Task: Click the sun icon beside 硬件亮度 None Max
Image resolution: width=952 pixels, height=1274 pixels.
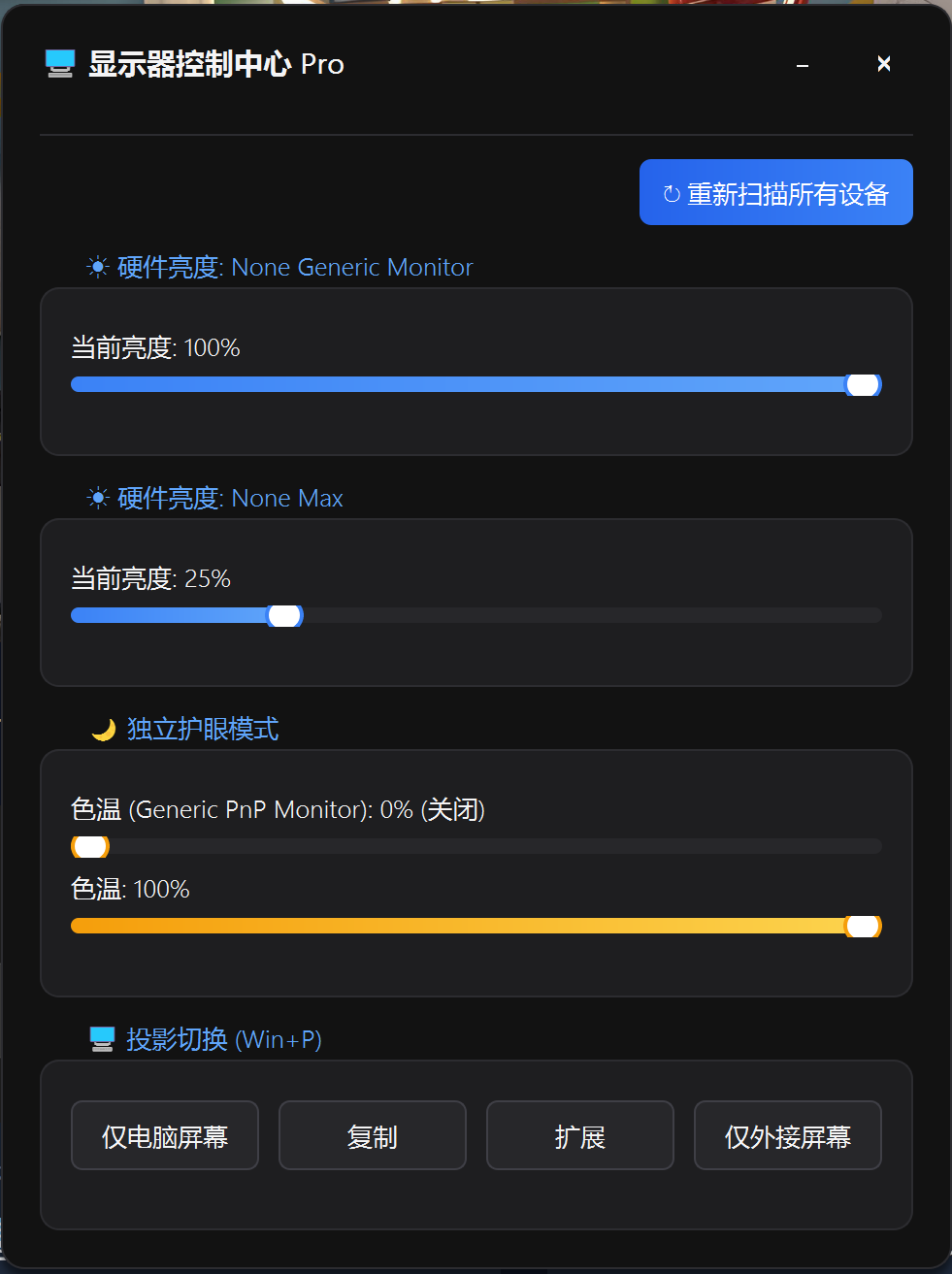Action: point(97,498)
